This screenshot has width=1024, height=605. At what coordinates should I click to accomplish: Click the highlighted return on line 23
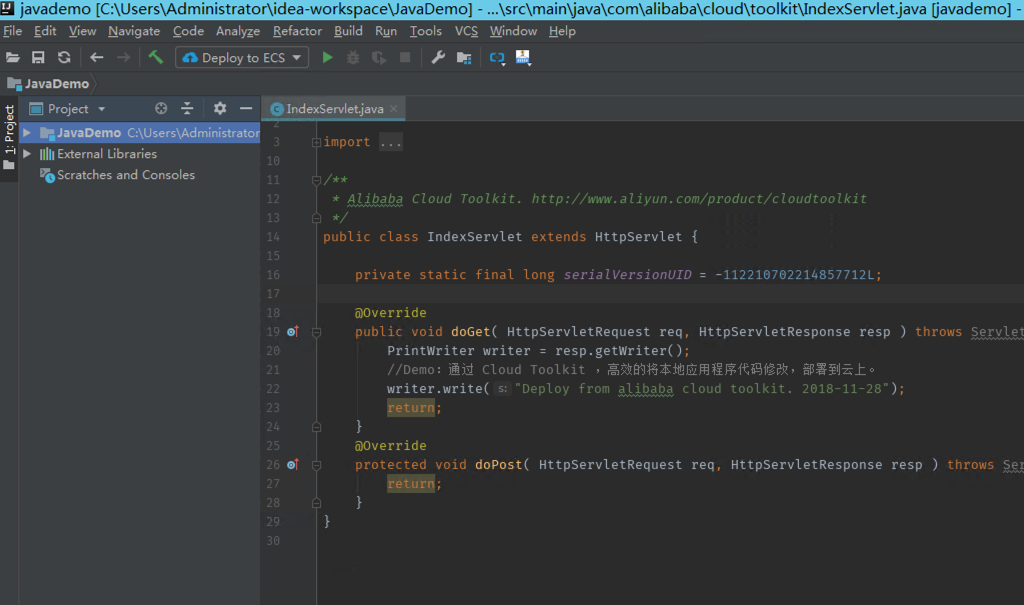[x=411, y=408]
